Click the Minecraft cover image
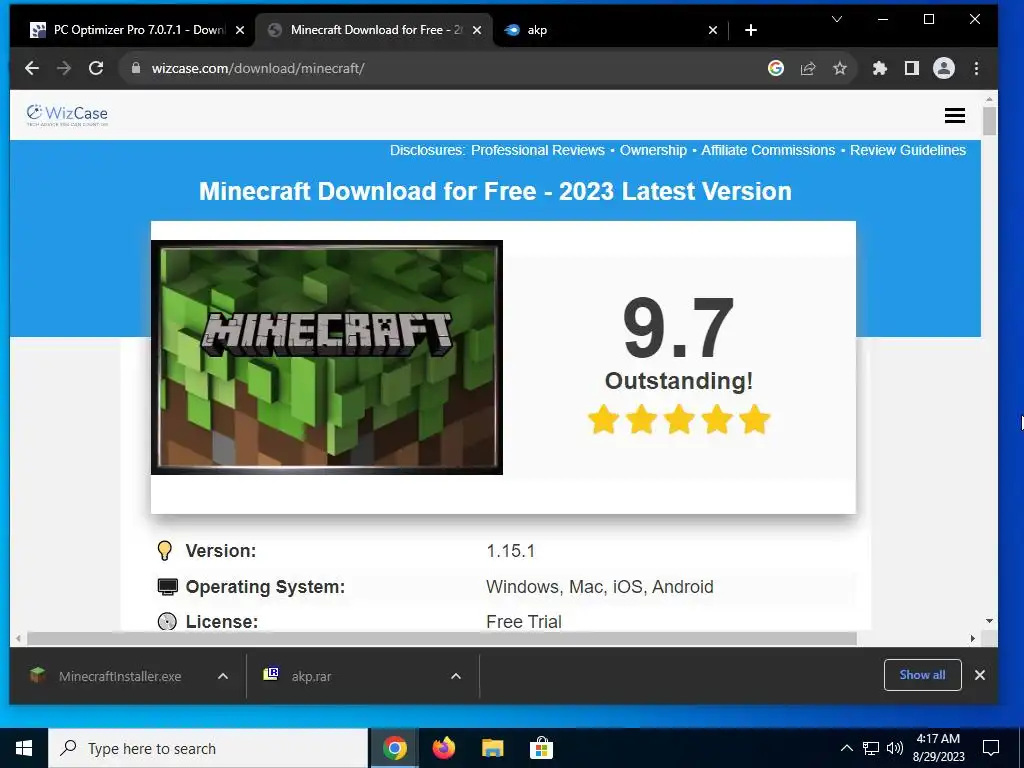Viewport: 1024px width, 768px height. tap(327, 357)
